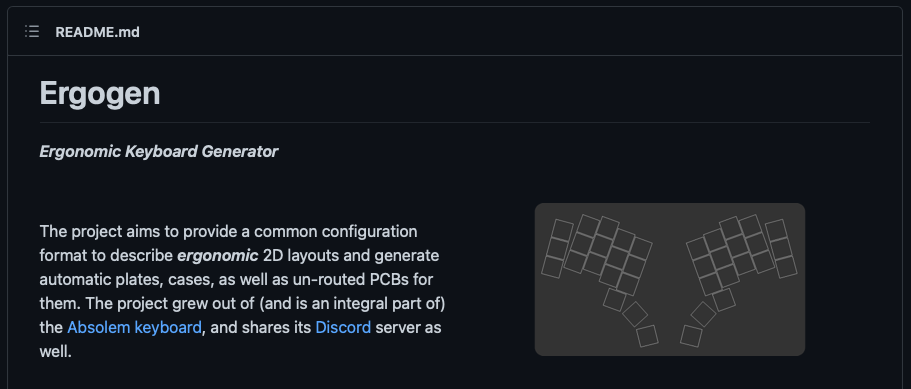Viewport: 911px width, 389px height.
Task: Open the README outline list icon
Action: point(32,31)
